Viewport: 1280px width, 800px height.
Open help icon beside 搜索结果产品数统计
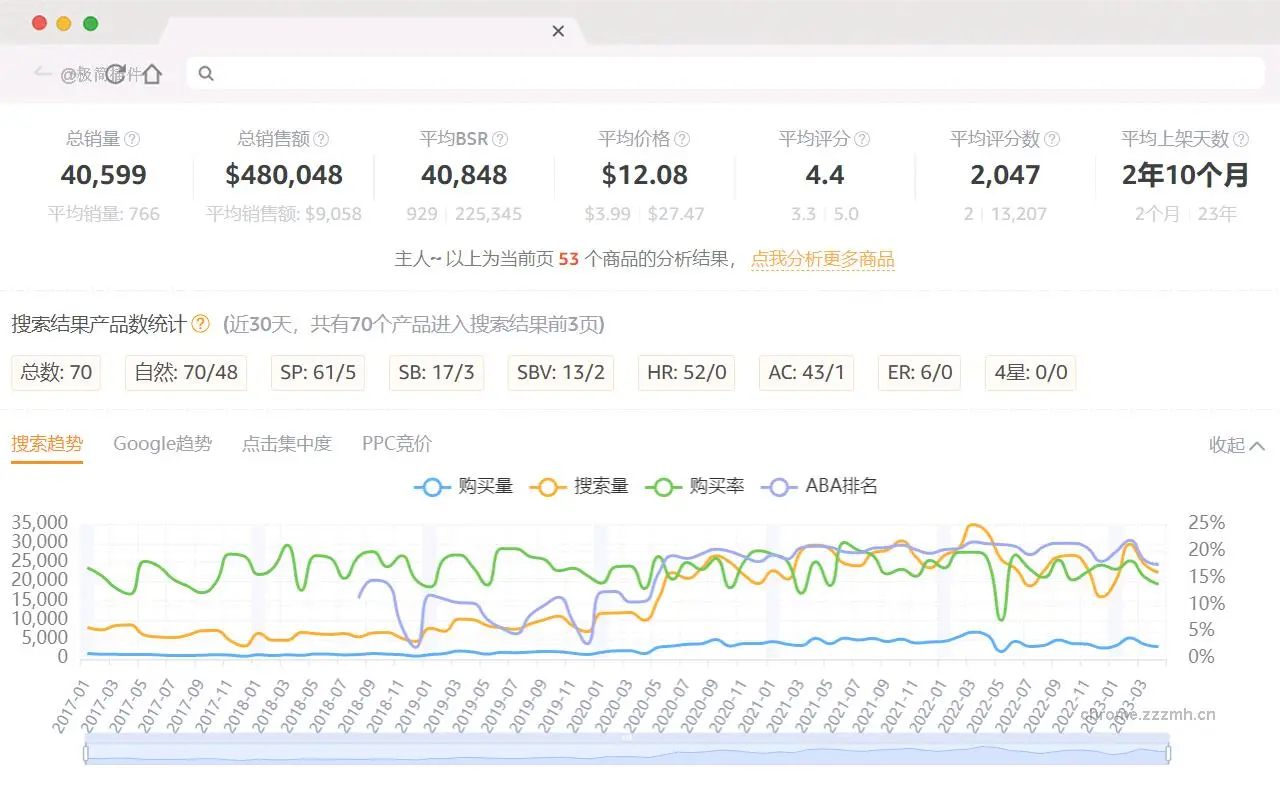tap(200, 324)
